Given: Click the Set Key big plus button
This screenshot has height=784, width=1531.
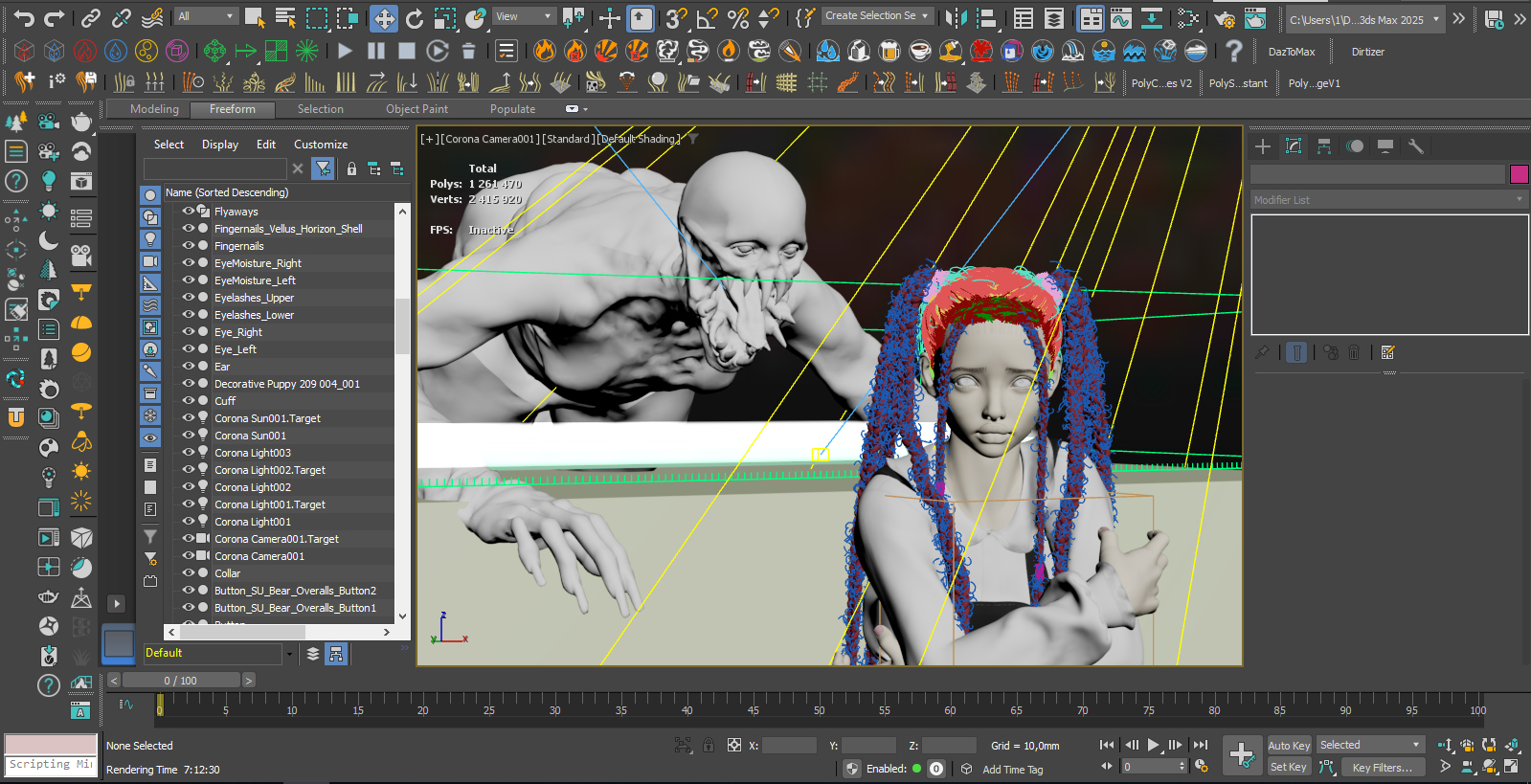Looking at the screenshot, I should pyautogui.click(x=1242, y=755).
